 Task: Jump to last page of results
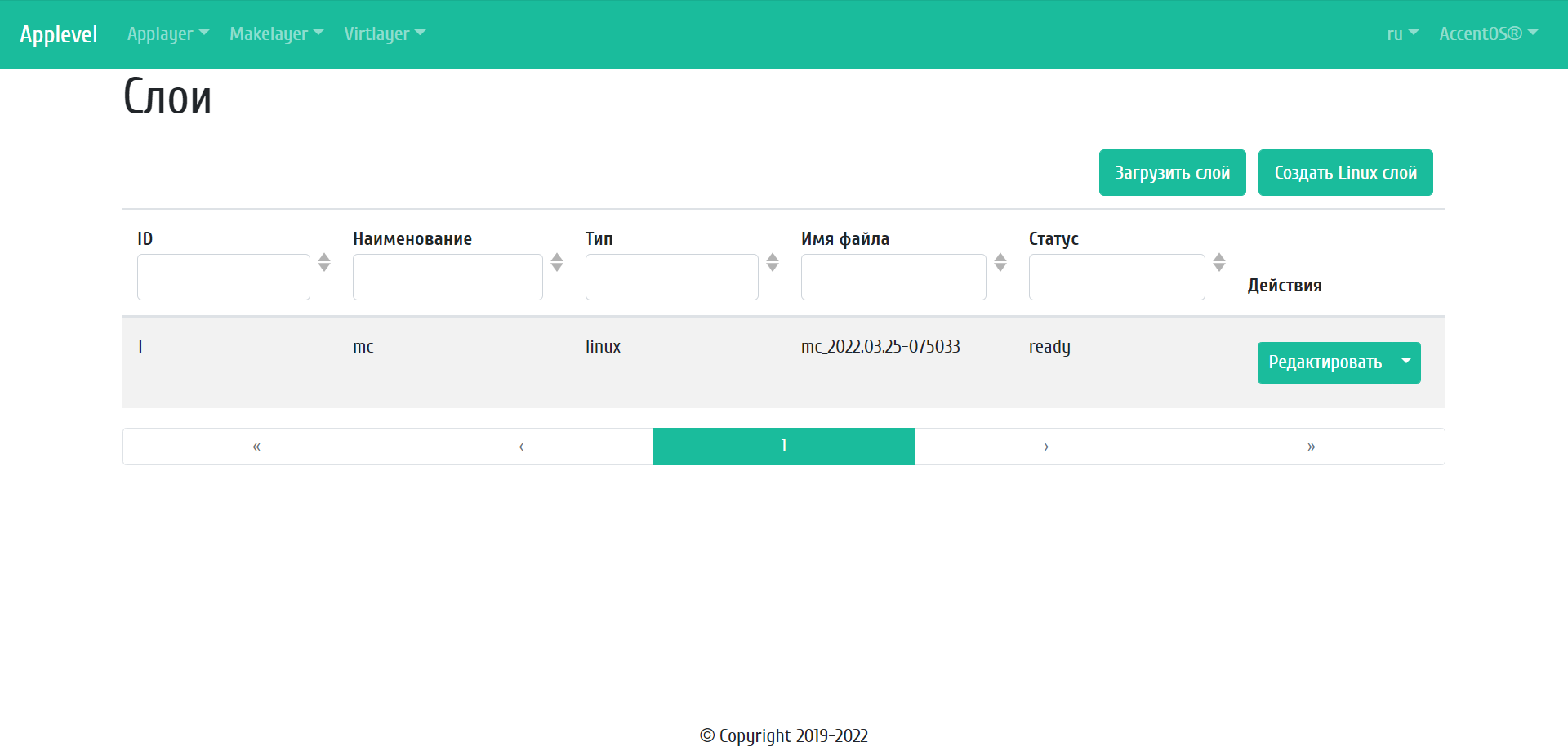(1311, 447)
